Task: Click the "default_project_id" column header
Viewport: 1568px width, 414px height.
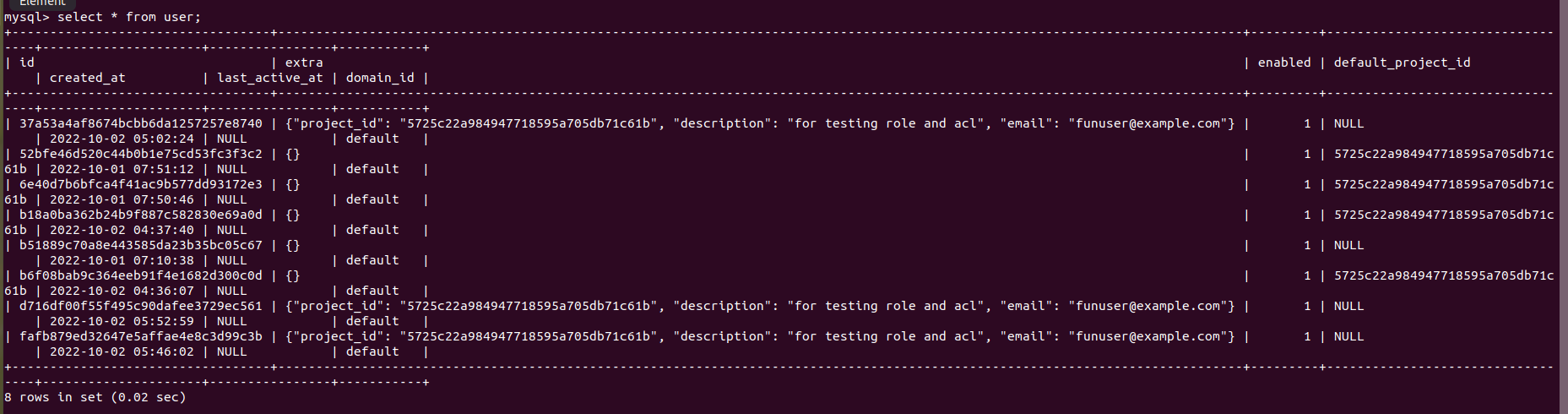Action: 1402,63
